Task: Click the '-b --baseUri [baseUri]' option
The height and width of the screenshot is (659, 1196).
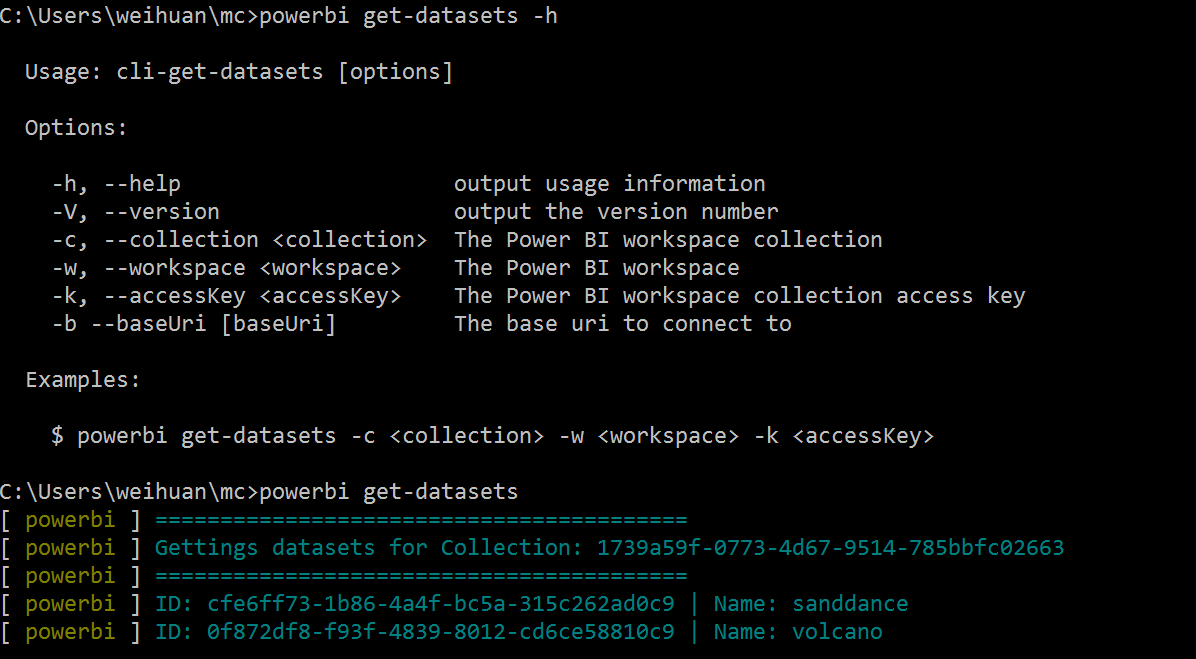Action: click(x=194, y=324)
